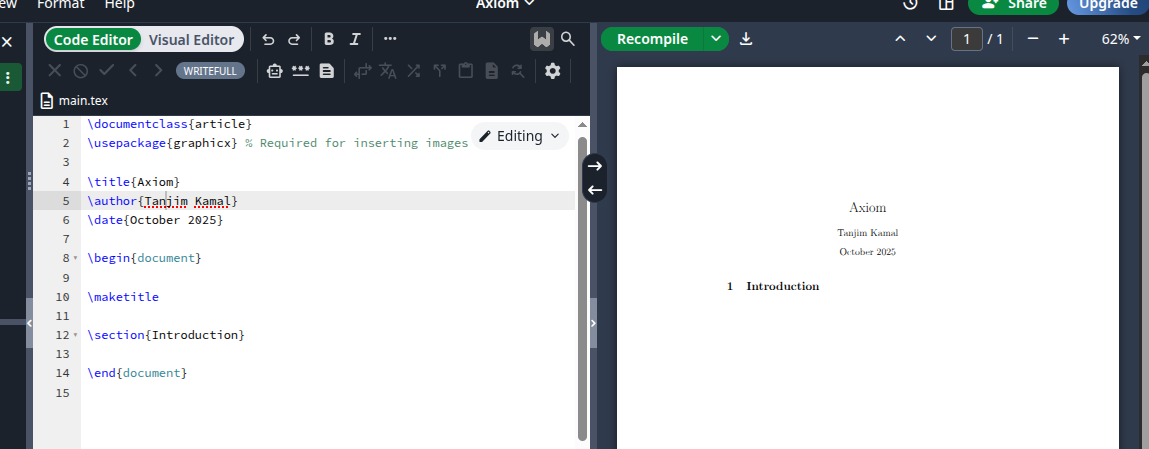Click the PDF page number field

tap(967, 39)
